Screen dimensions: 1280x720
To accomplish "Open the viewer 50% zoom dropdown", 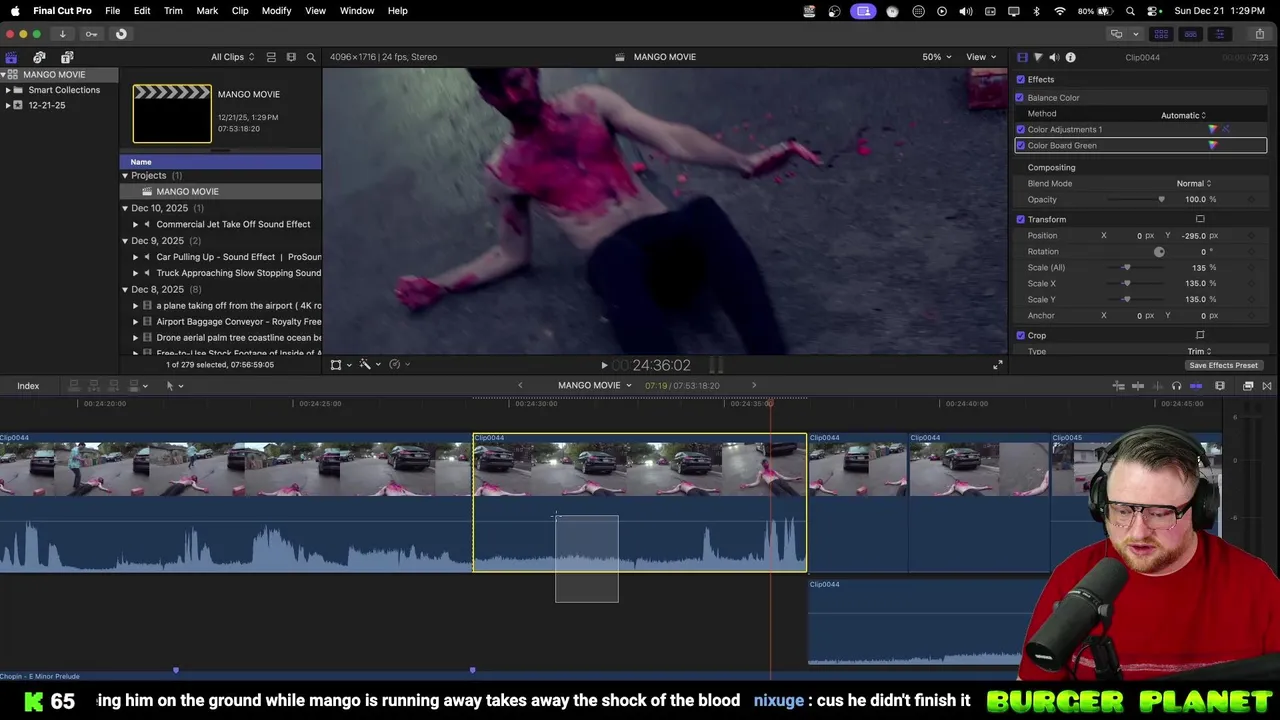I will 936,57.
